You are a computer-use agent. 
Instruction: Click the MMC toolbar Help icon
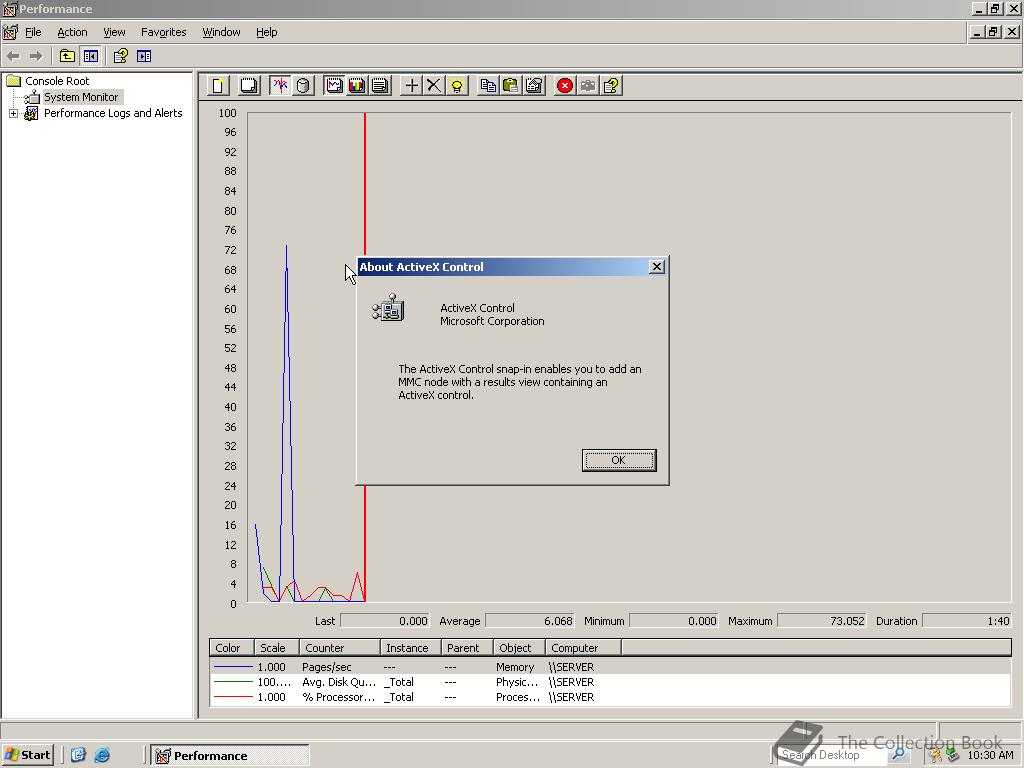coord(120,56)
